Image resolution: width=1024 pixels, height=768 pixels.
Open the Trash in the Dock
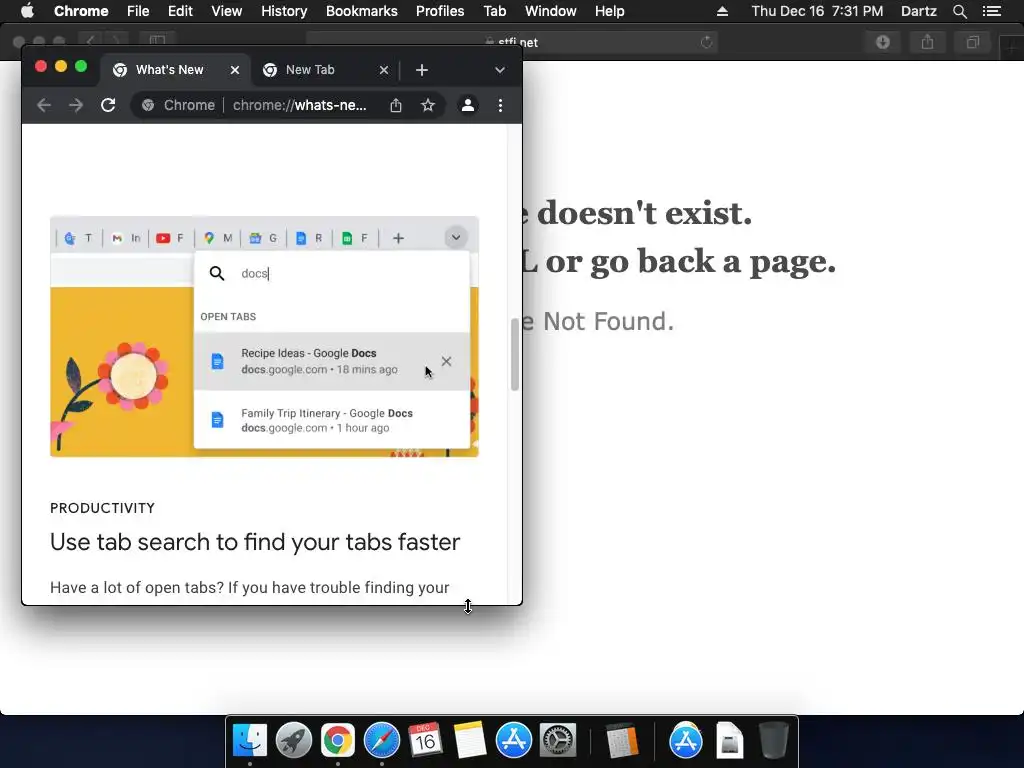[x=773, y=741]
